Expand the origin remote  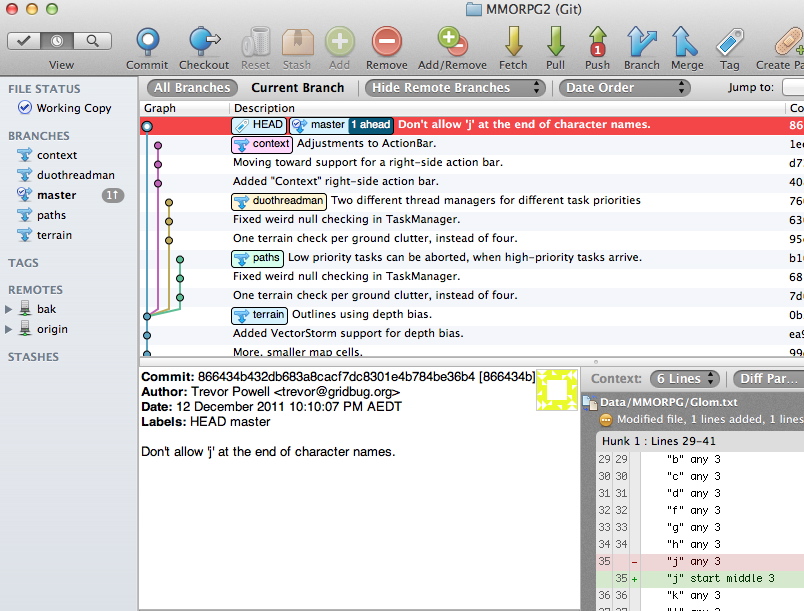[x=8, y=329]
